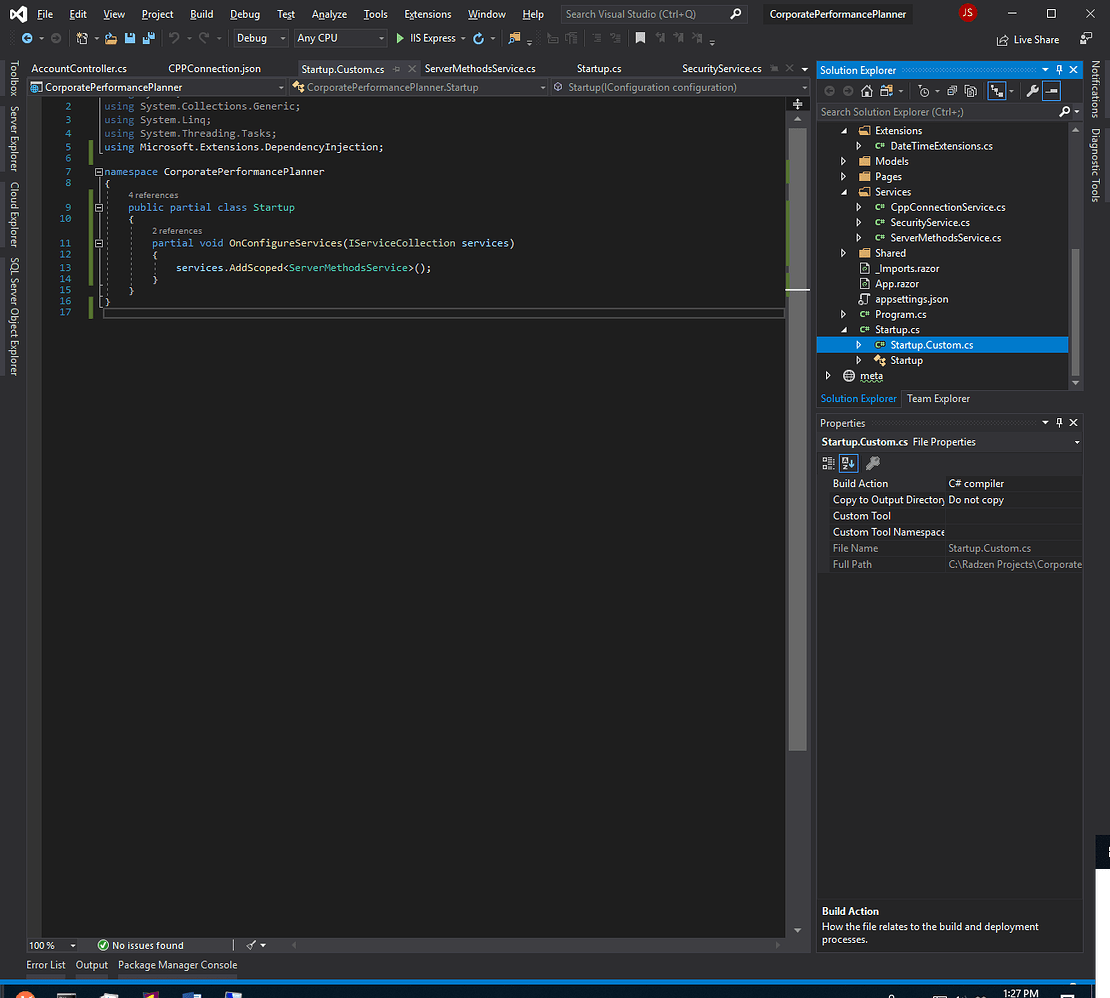The height and width of the screenshot is (998, 1110).
Task: Switch to CPPConnection.json tab
Action: (x=214, y=69)
